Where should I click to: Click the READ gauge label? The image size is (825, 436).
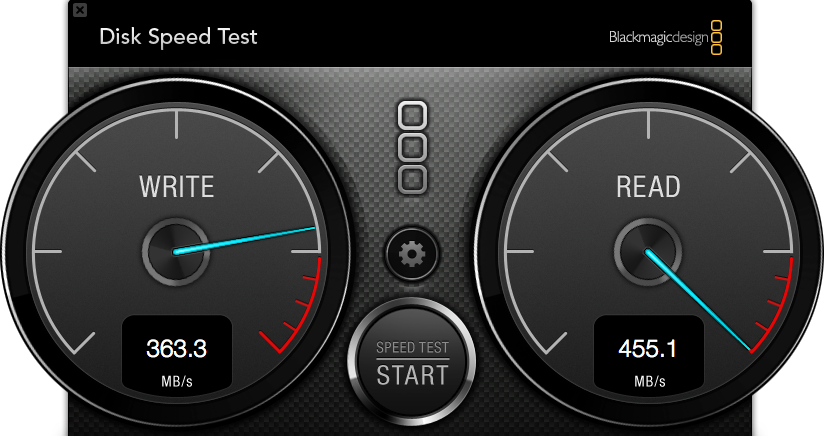[x=648, y=187]
